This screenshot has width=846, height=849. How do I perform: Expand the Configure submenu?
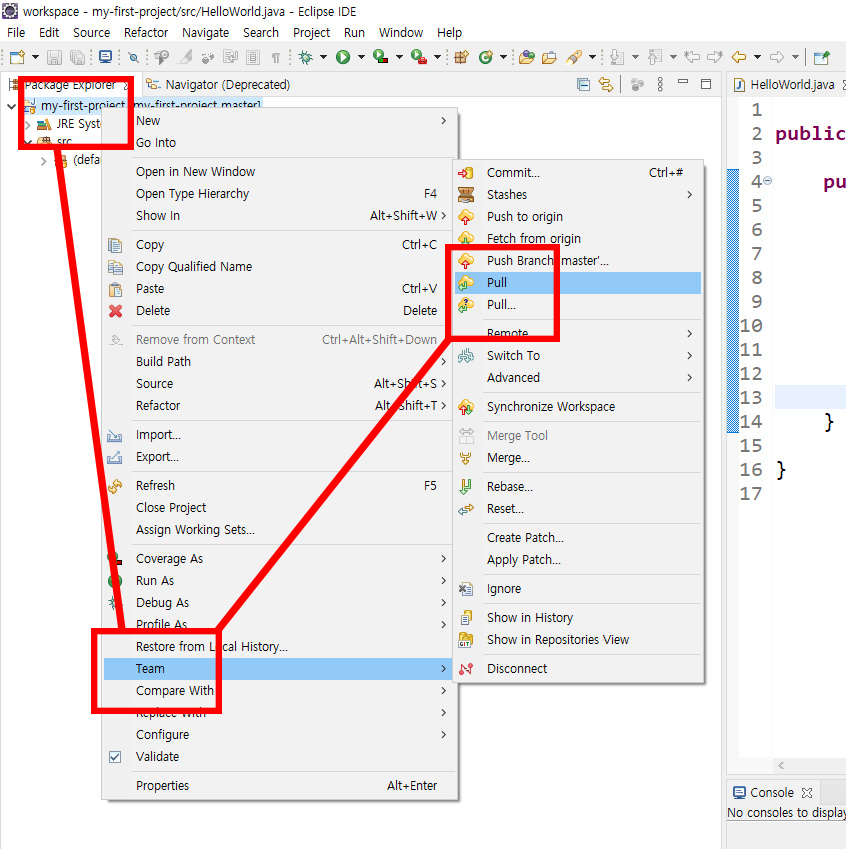tap(279, 735)
